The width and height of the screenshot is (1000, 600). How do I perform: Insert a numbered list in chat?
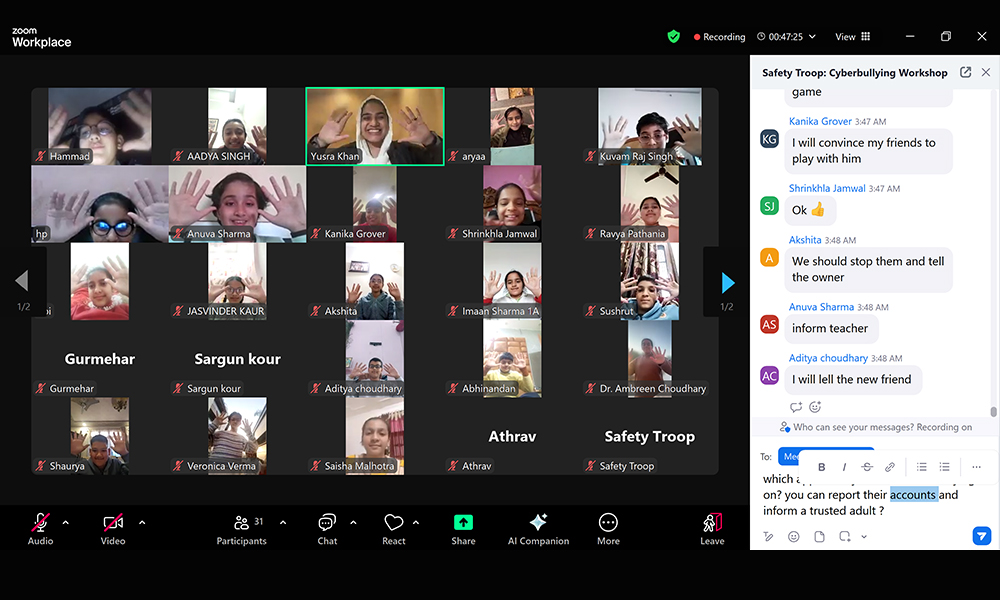pyautogui.click(x=945, y=467)
